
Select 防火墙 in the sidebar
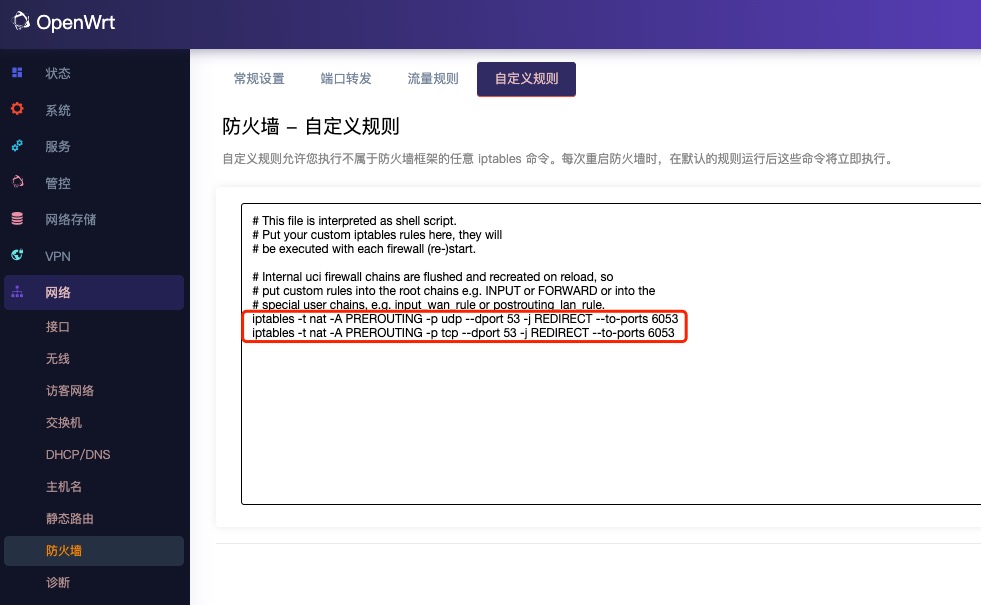(94, 551)
